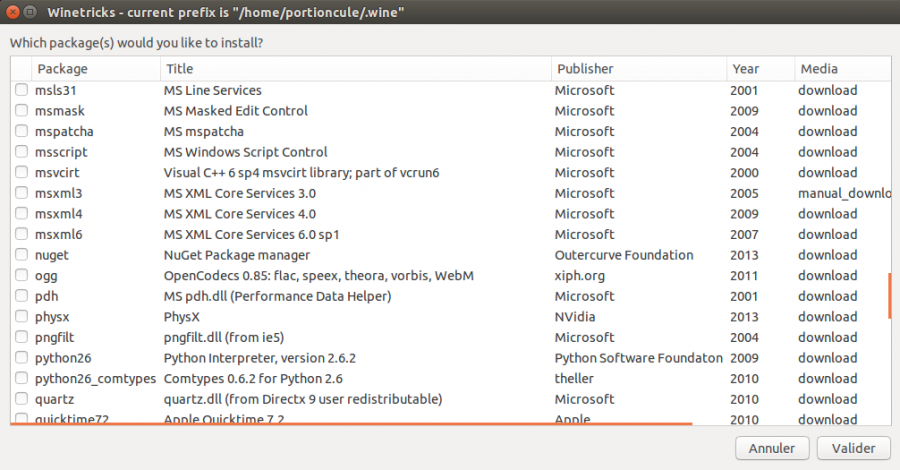Viewport: 900px width, 470px height.
Task: Select 'MS pdh.dll (Performance Data Helper)'
Action: point(277,296)
